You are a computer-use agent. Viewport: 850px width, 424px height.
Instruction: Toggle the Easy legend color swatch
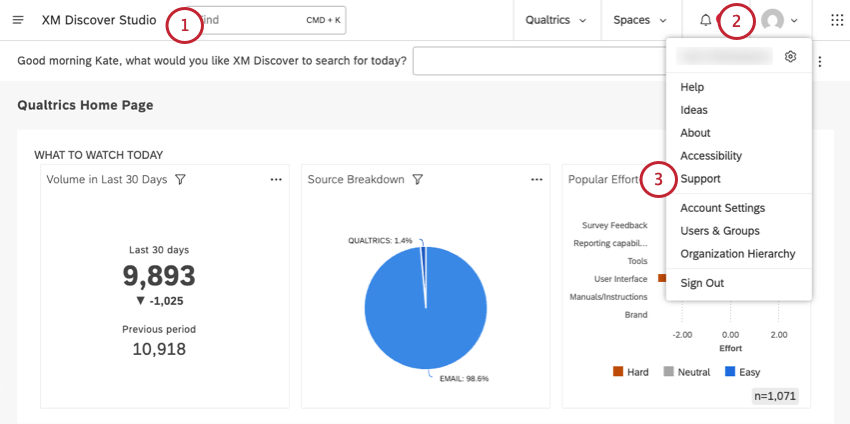pos(729,372)
